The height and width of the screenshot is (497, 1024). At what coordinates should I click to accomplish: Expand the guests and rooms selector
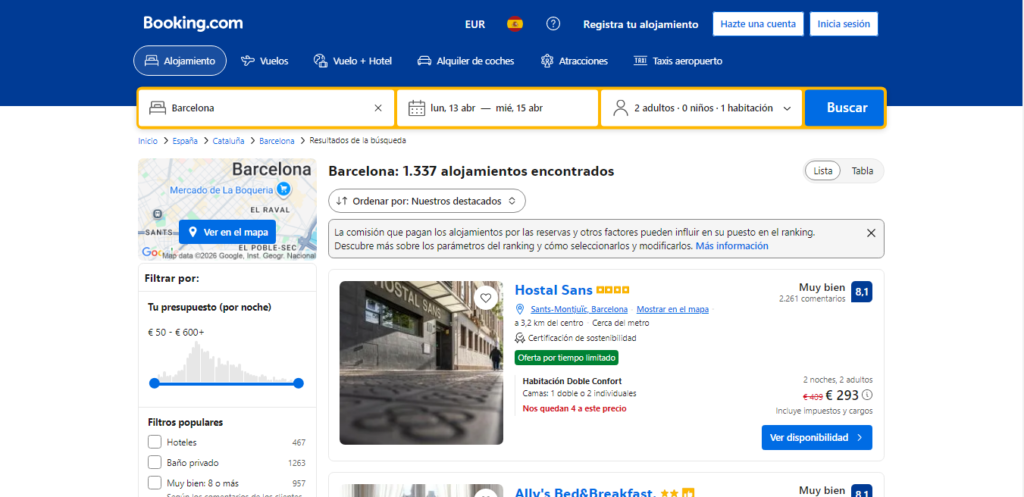(x=701, y=108)
